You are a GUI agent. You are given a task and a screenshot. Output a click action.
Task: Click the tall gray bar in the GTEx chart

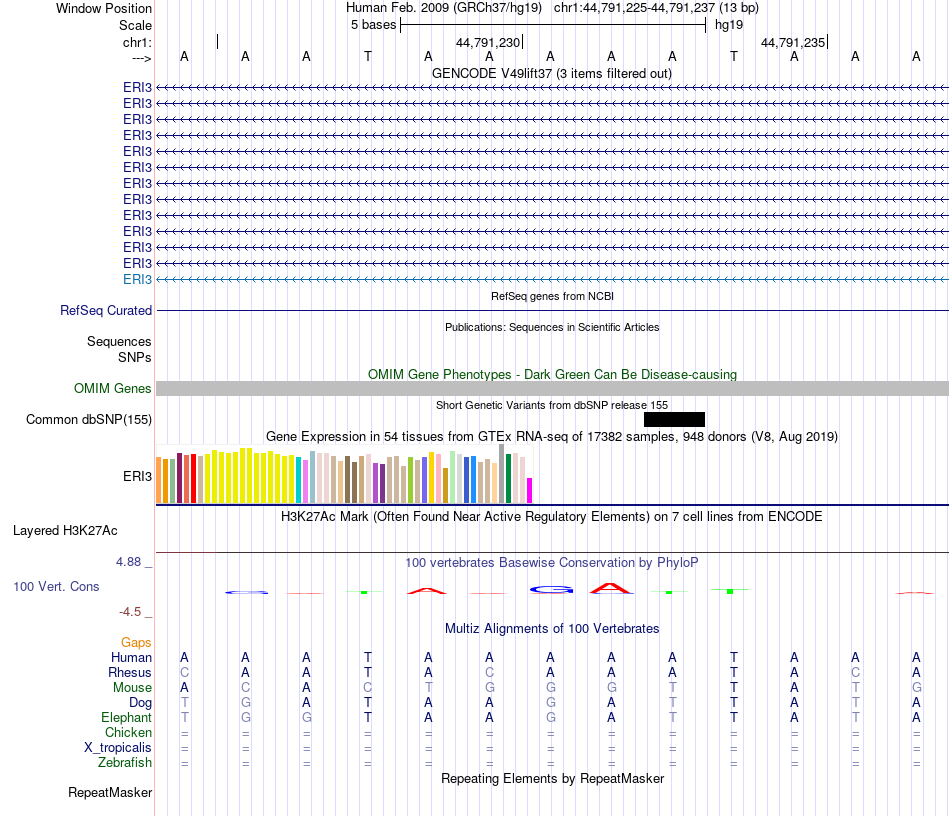pyautogui.click(x=502, y=474)
